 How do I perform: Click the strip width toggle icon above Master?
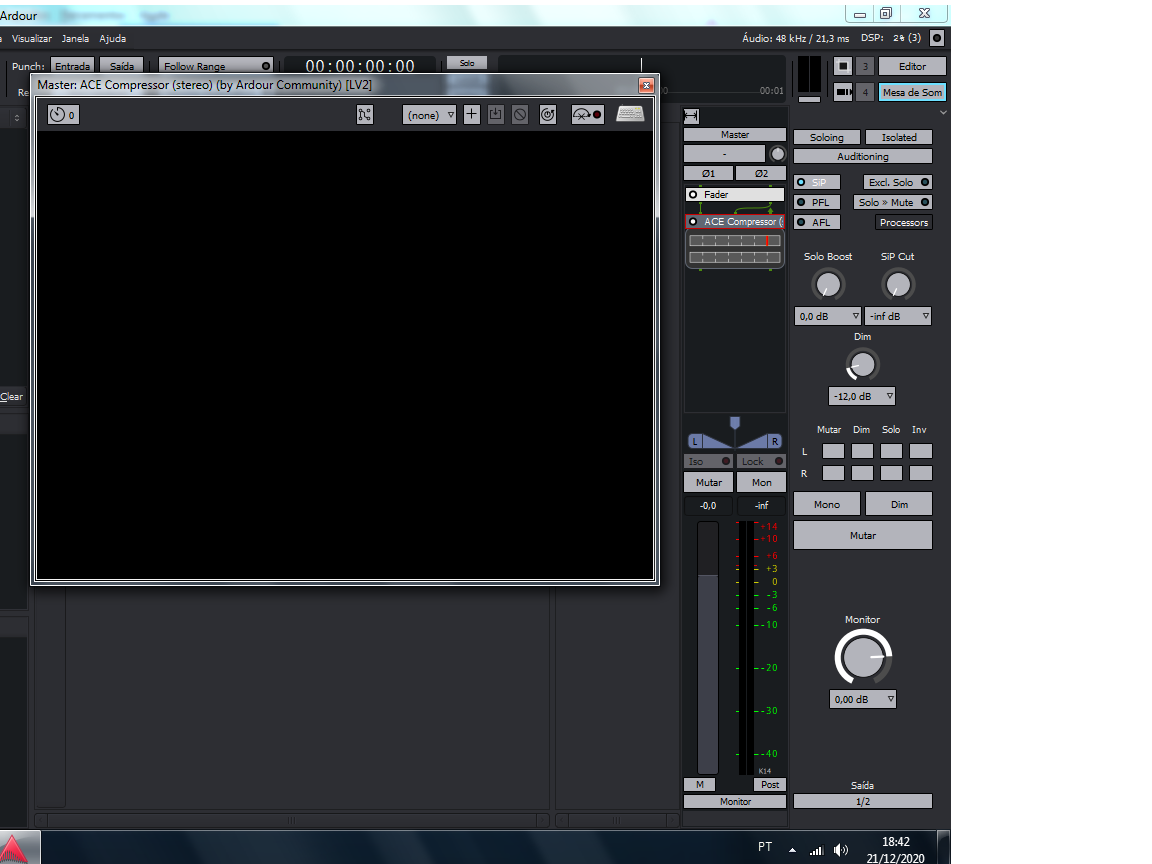click(x=691, y=116)
